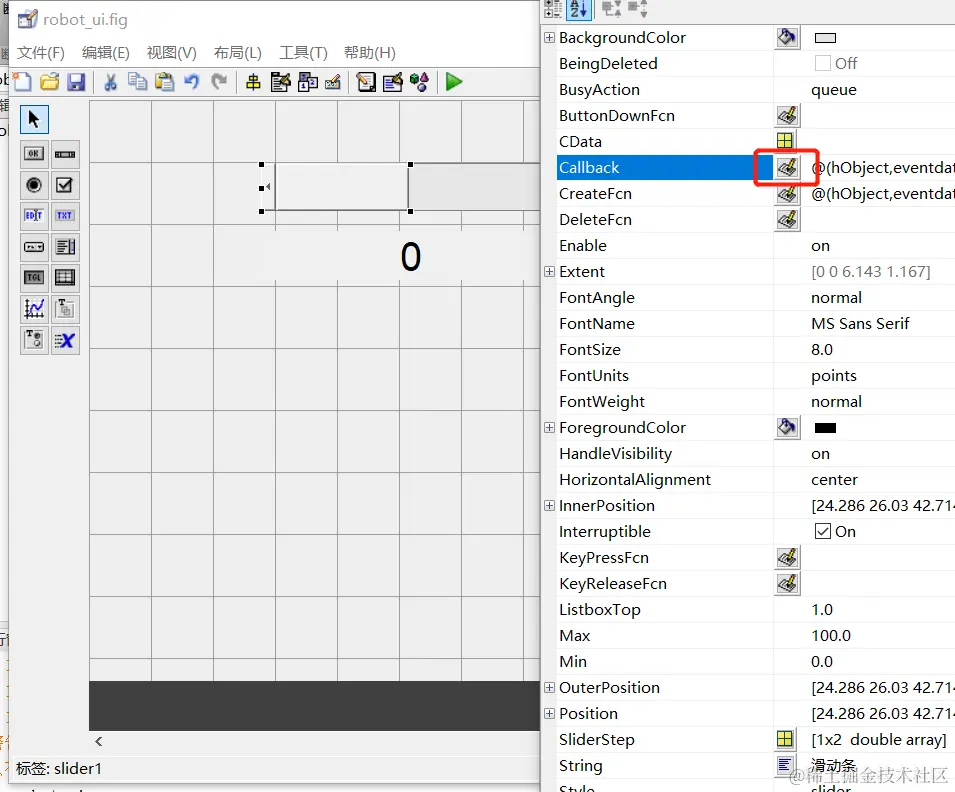
Task: Paste a component using the clipboard icon
Action: tap(164, 82)
